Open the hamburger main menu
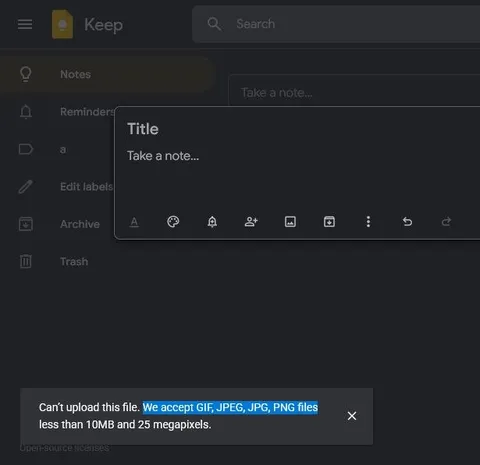480x465 pixels. point(25,24)
